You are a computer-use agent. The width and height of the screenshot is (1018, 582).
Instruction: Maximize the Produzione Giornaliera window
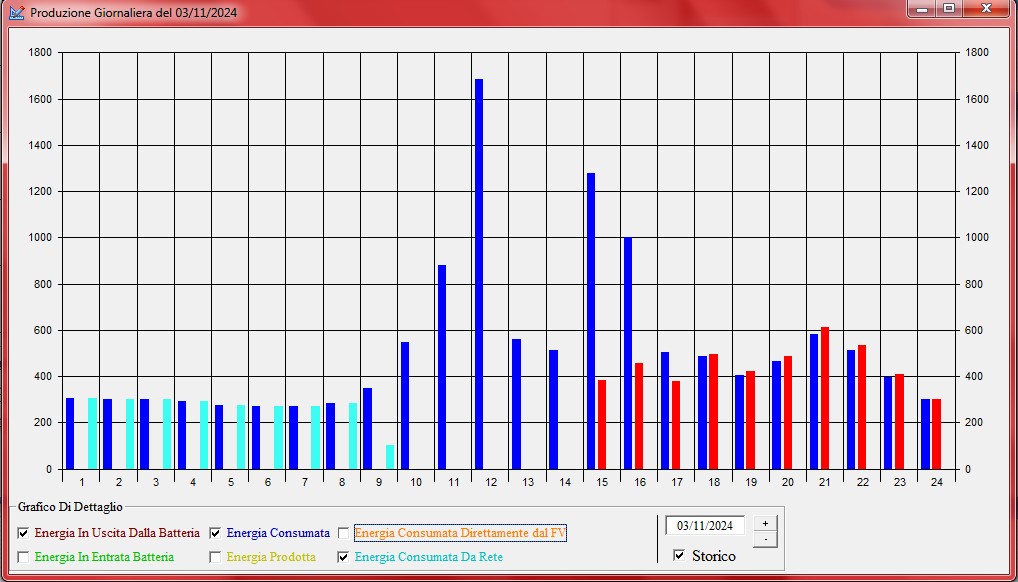click(x=947, y=10)
